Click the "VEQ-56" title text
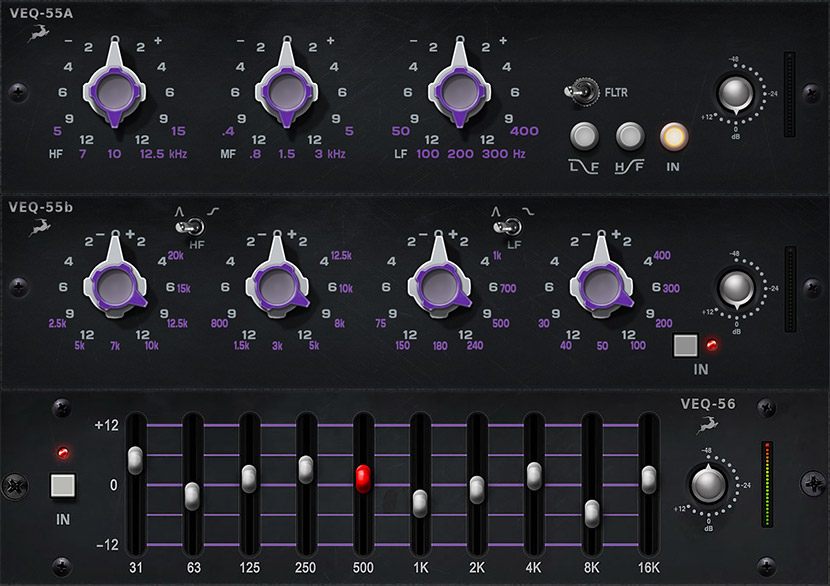 708,404
